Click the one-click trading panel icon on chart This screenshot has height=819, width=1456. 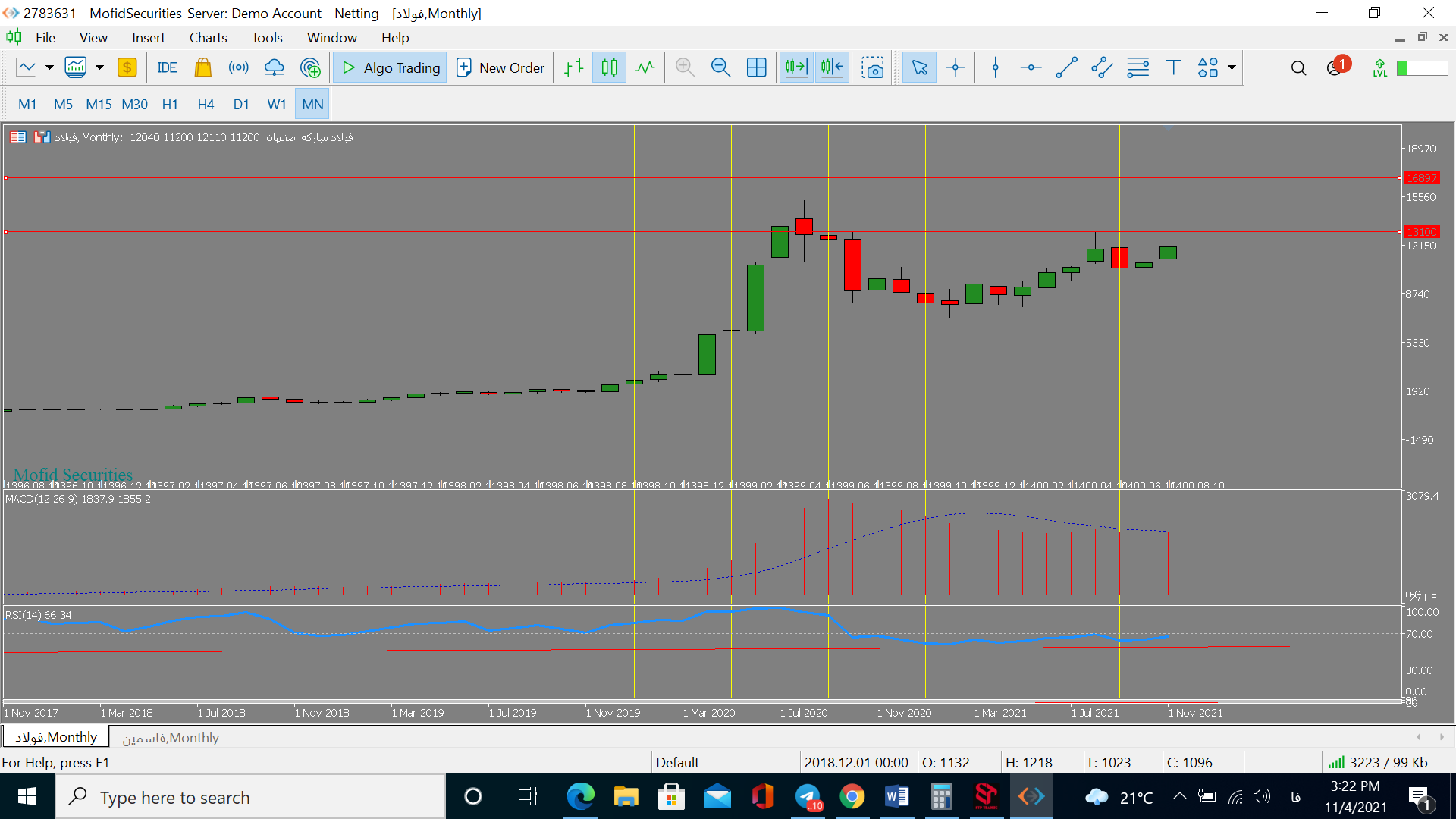click(18, 137)
